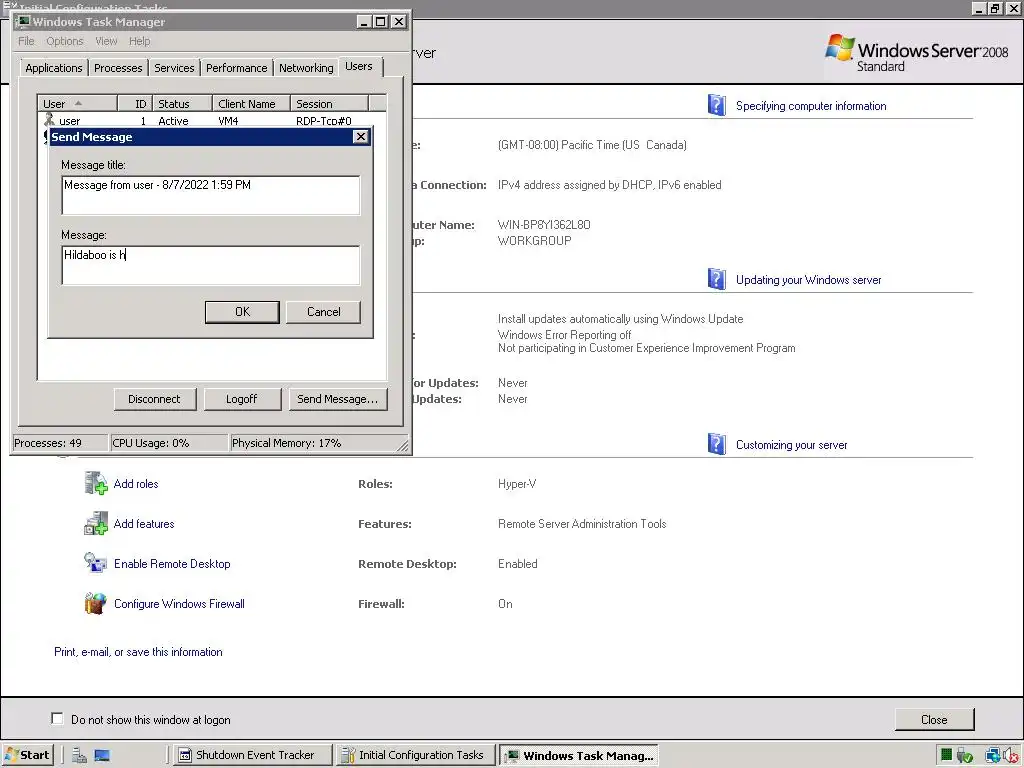The width and height of the screenshot is (1024, 768).
Task: Click the Configure Windows Firewall icon
Action: [x=96, y=603]
